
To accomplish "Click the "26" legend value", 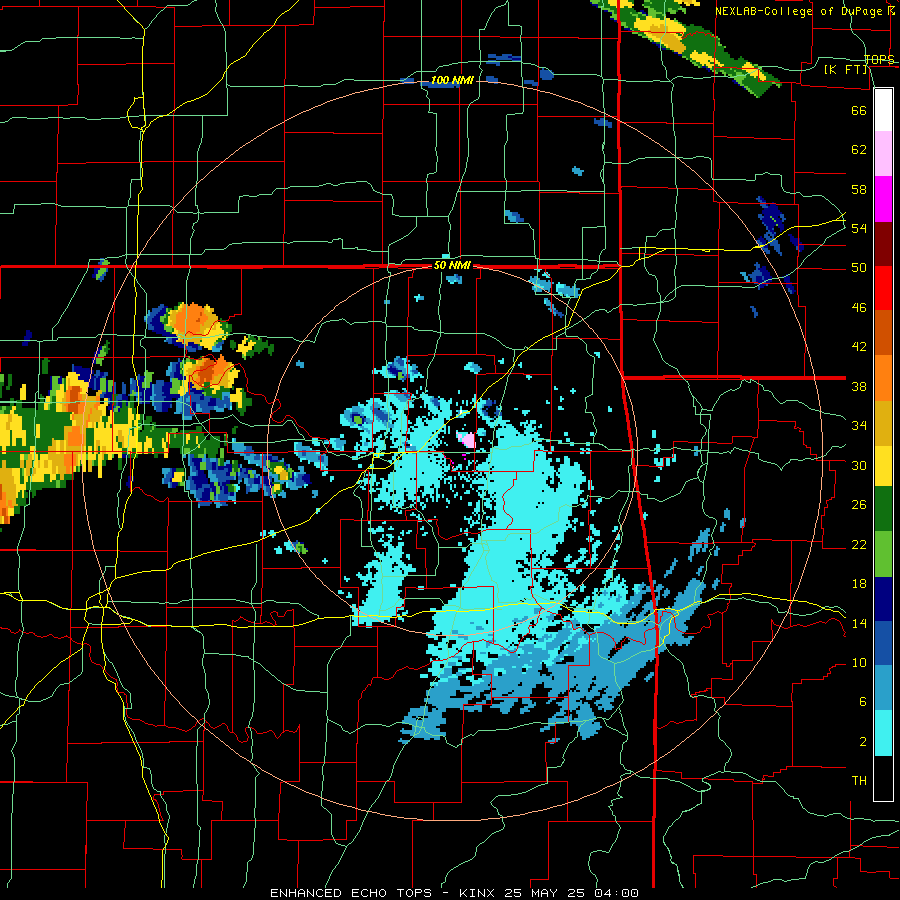I will click(859, 505).
